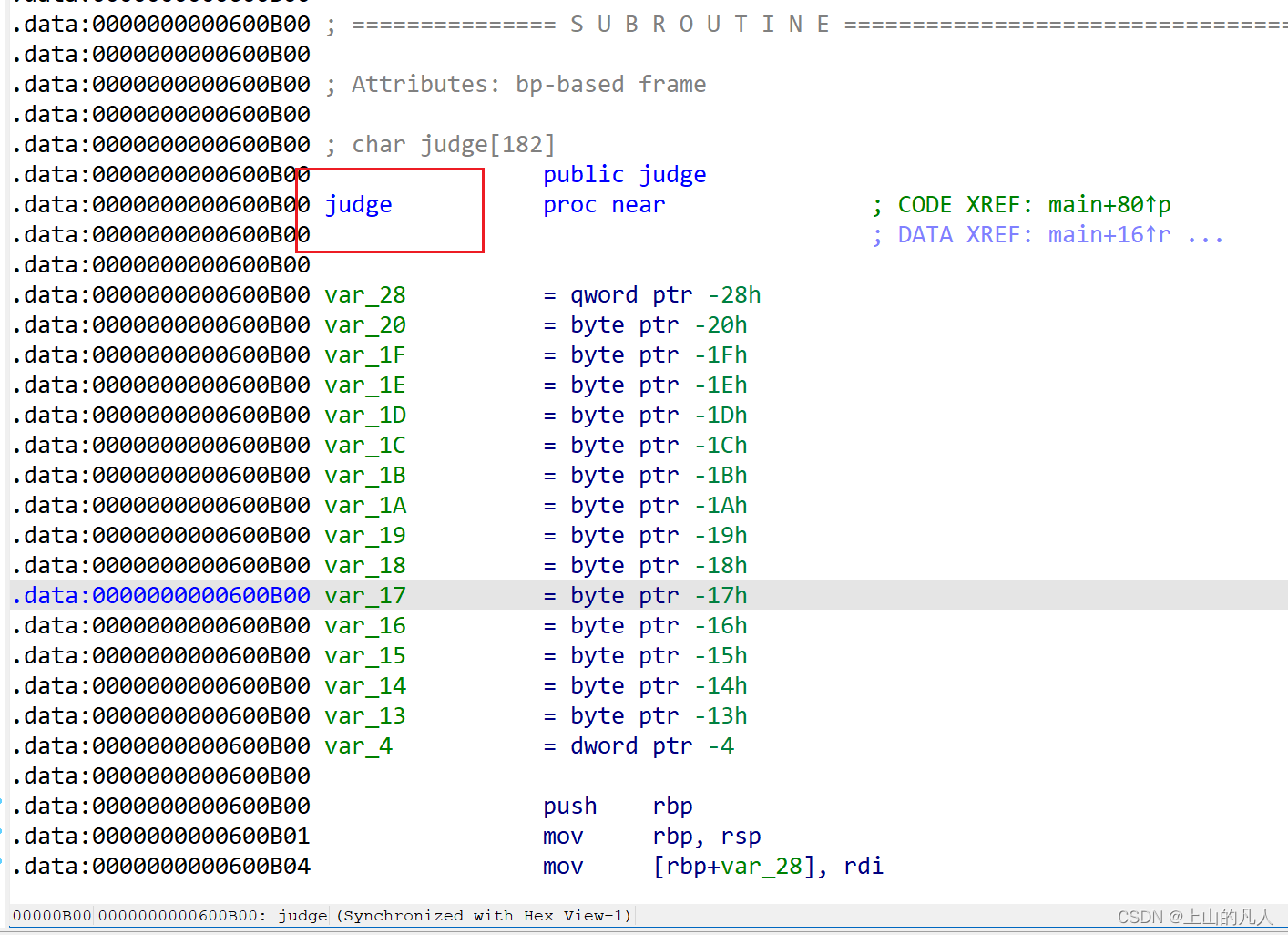Click address .data:0000000000600B04
This screenshot has height=935, width=1288.
point(161,867)
